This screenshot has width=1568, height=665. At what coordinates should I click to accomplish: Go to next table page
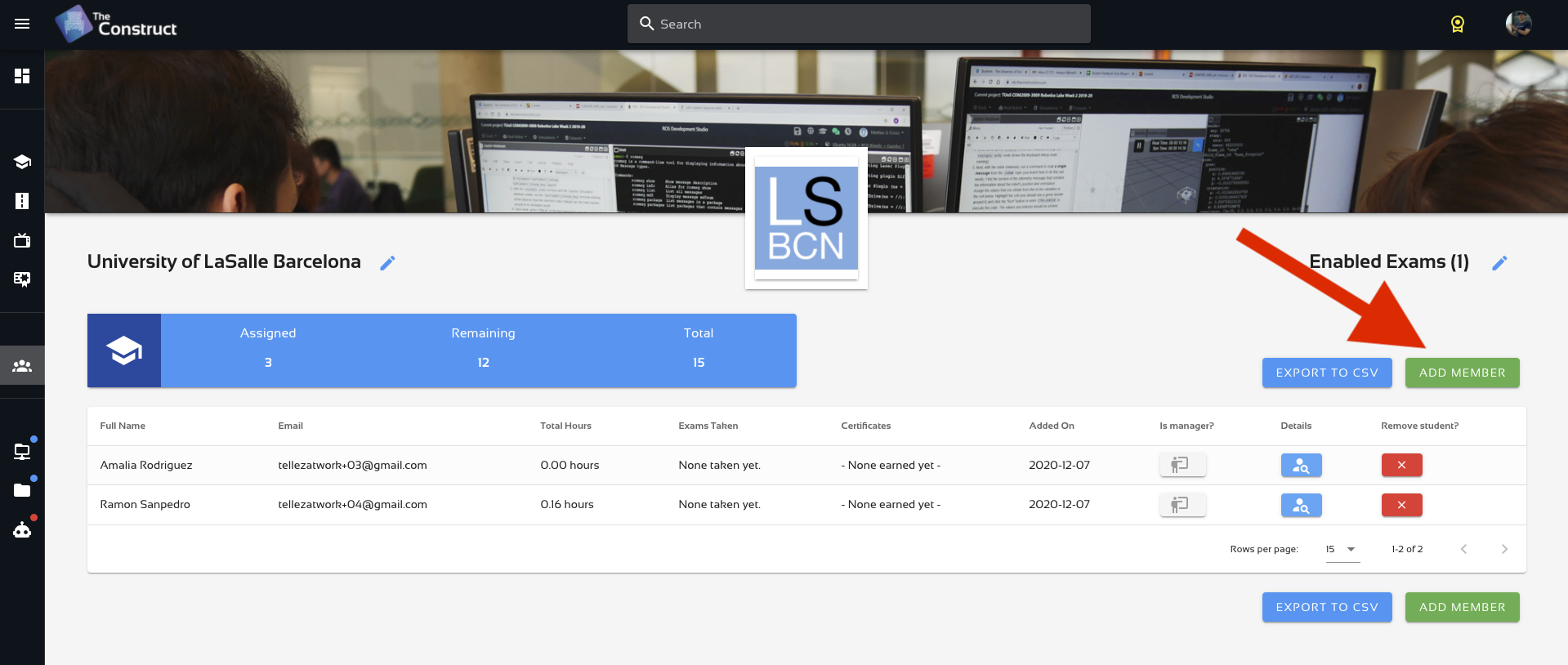[1504, 549]
